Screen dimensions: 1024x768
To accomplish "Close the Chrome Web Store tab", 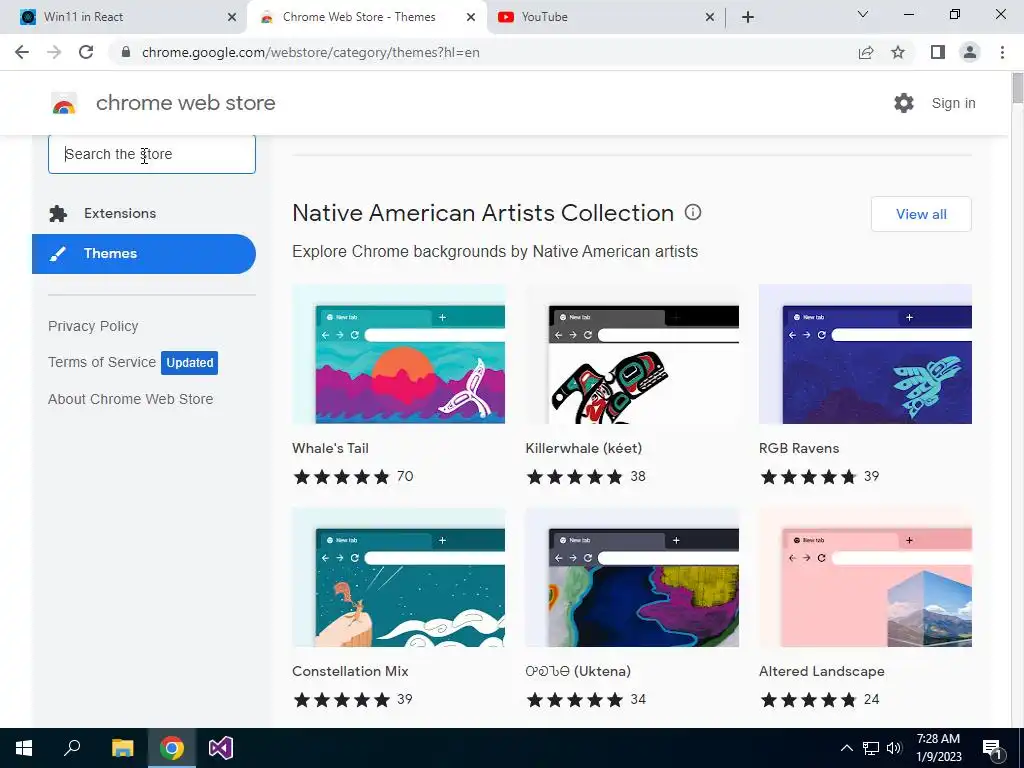I will [471, 18].
